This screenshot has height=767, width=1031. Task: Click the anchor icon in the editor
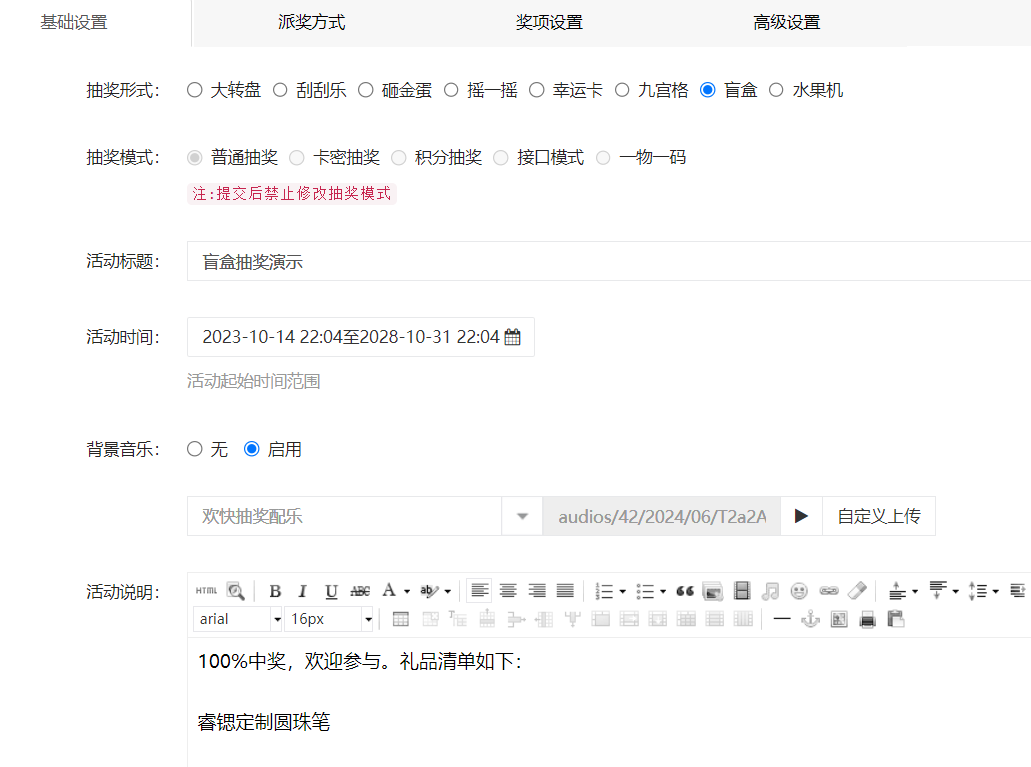pos(810,618)
